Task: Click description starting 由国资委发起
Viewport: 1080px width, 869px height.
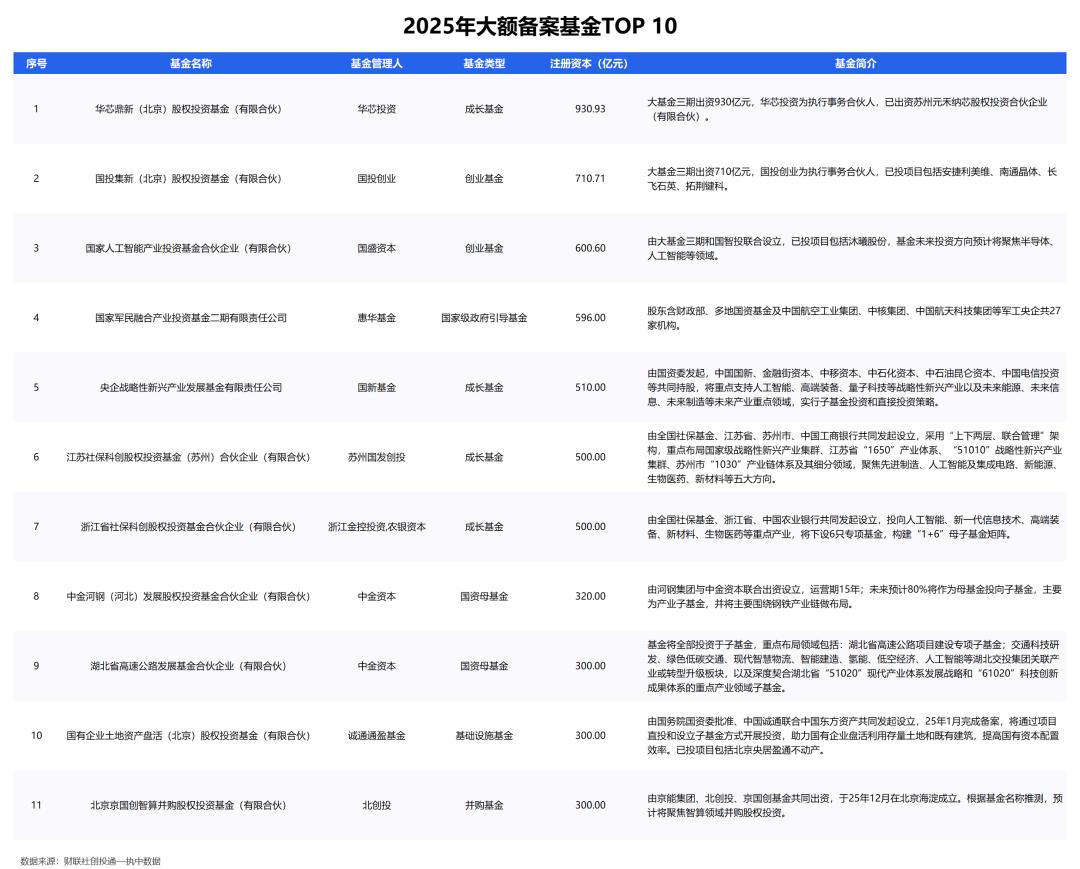Action: (853, 387)
